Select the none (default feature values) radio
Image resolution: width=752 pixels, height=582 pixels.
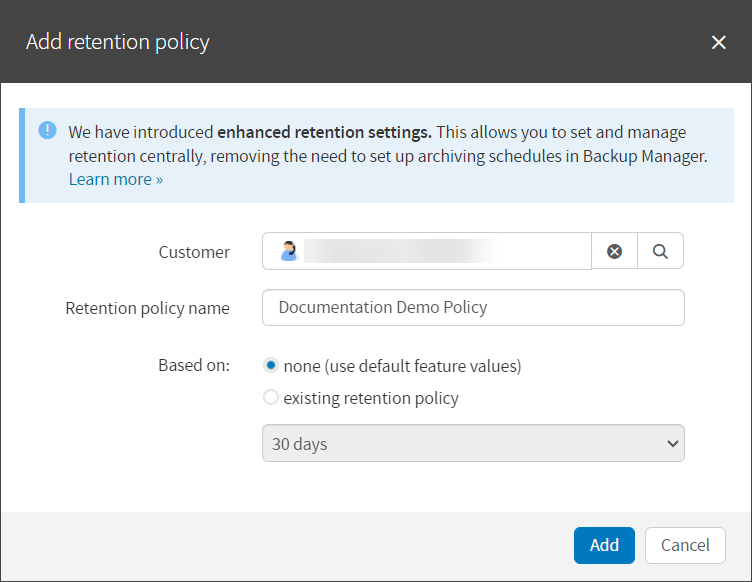[270, 366]
